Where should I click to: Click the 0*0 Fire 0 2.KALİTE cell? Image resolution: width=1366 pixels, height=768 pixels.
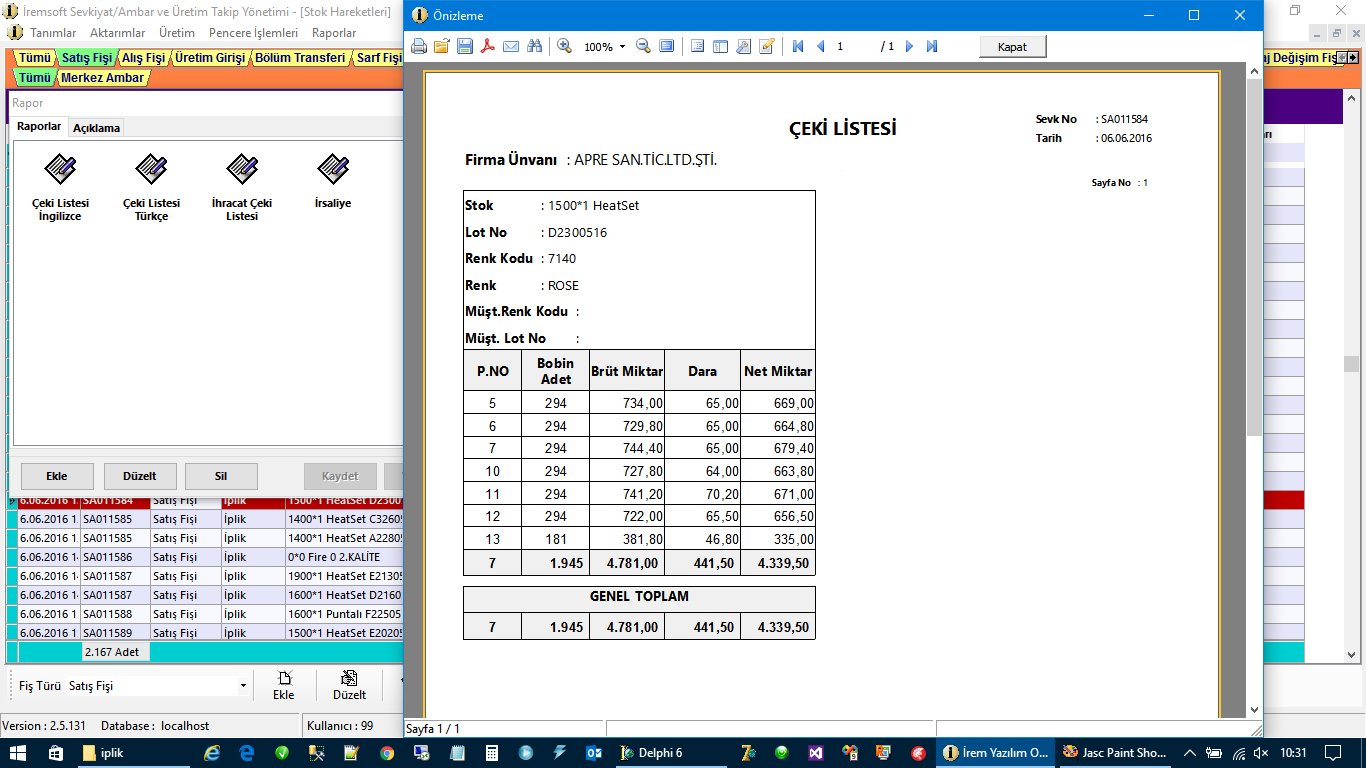point(344,557)
